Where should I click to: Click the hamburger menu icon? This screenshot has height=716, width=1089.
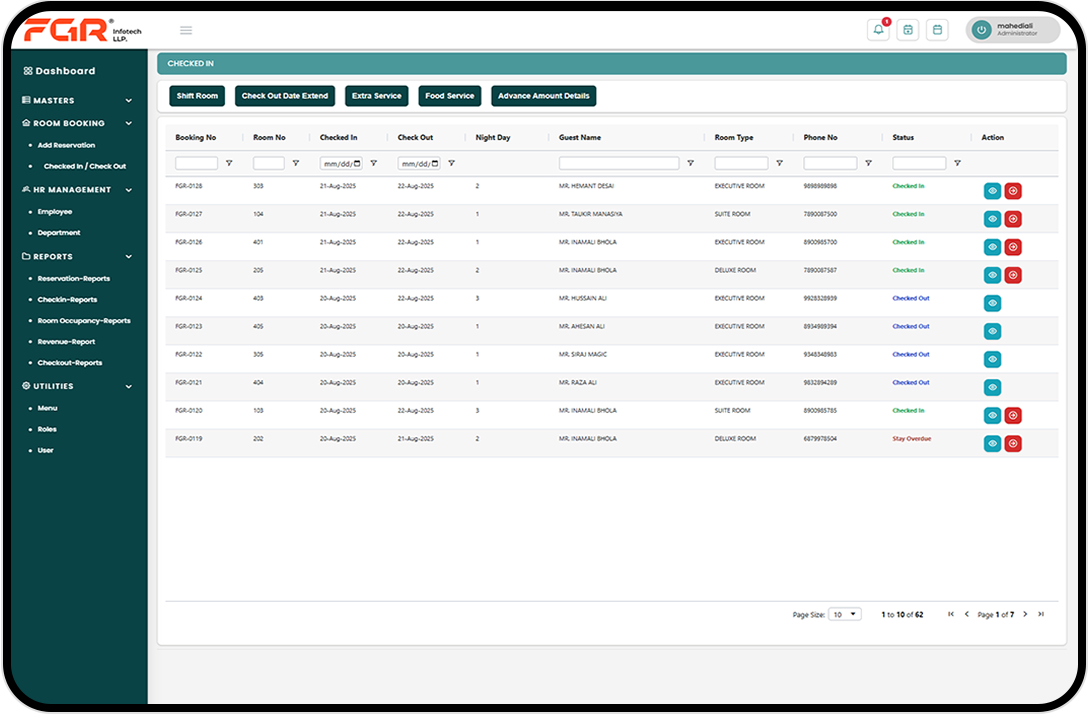(186, 30)
